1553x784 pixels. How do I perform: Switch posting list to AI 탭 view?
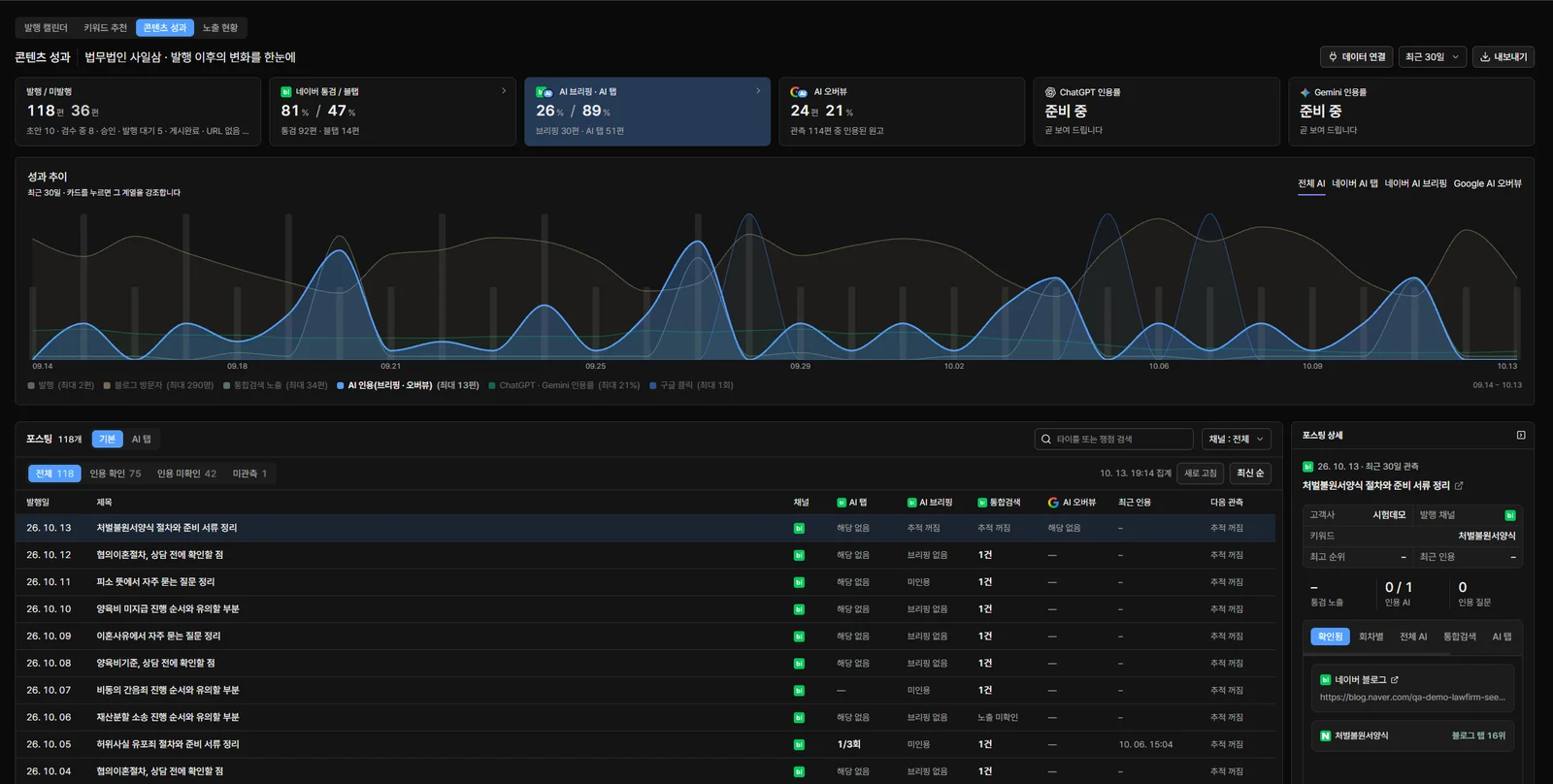(x=142, y=440)
